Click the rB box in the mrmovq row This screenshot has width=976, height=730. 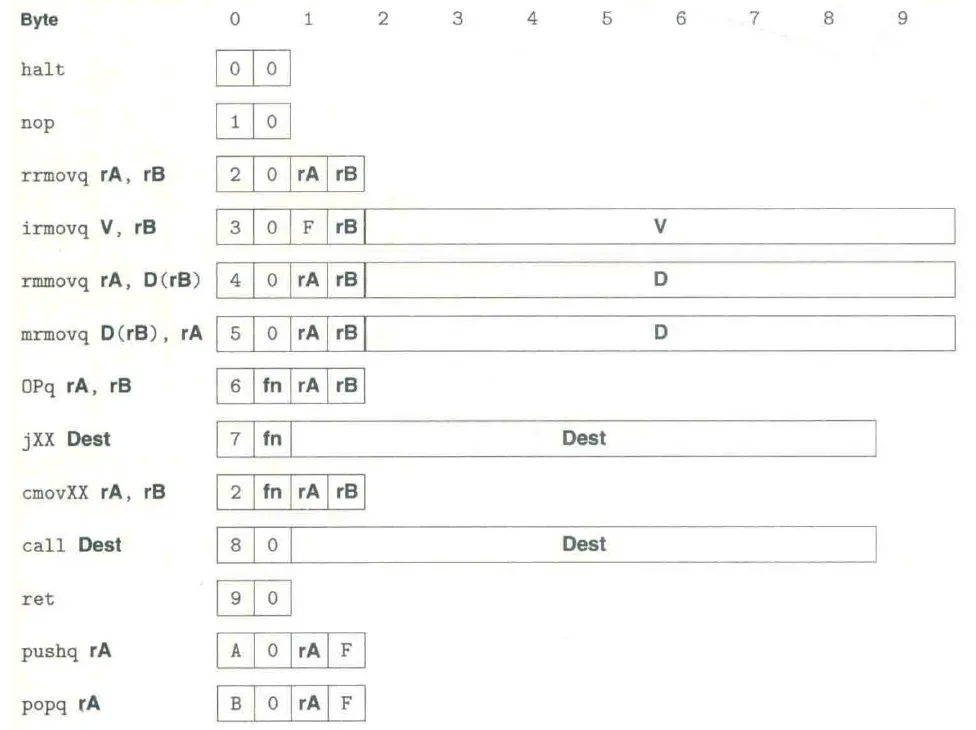(346, 333)
